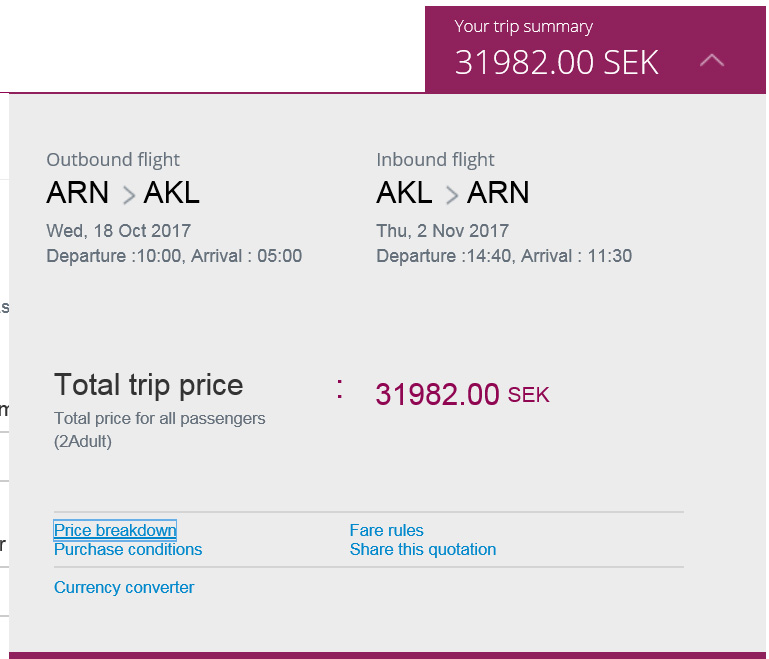Click the Total trip price heading
This screenshot has width=769, height=659.
(x=148, y=385)
